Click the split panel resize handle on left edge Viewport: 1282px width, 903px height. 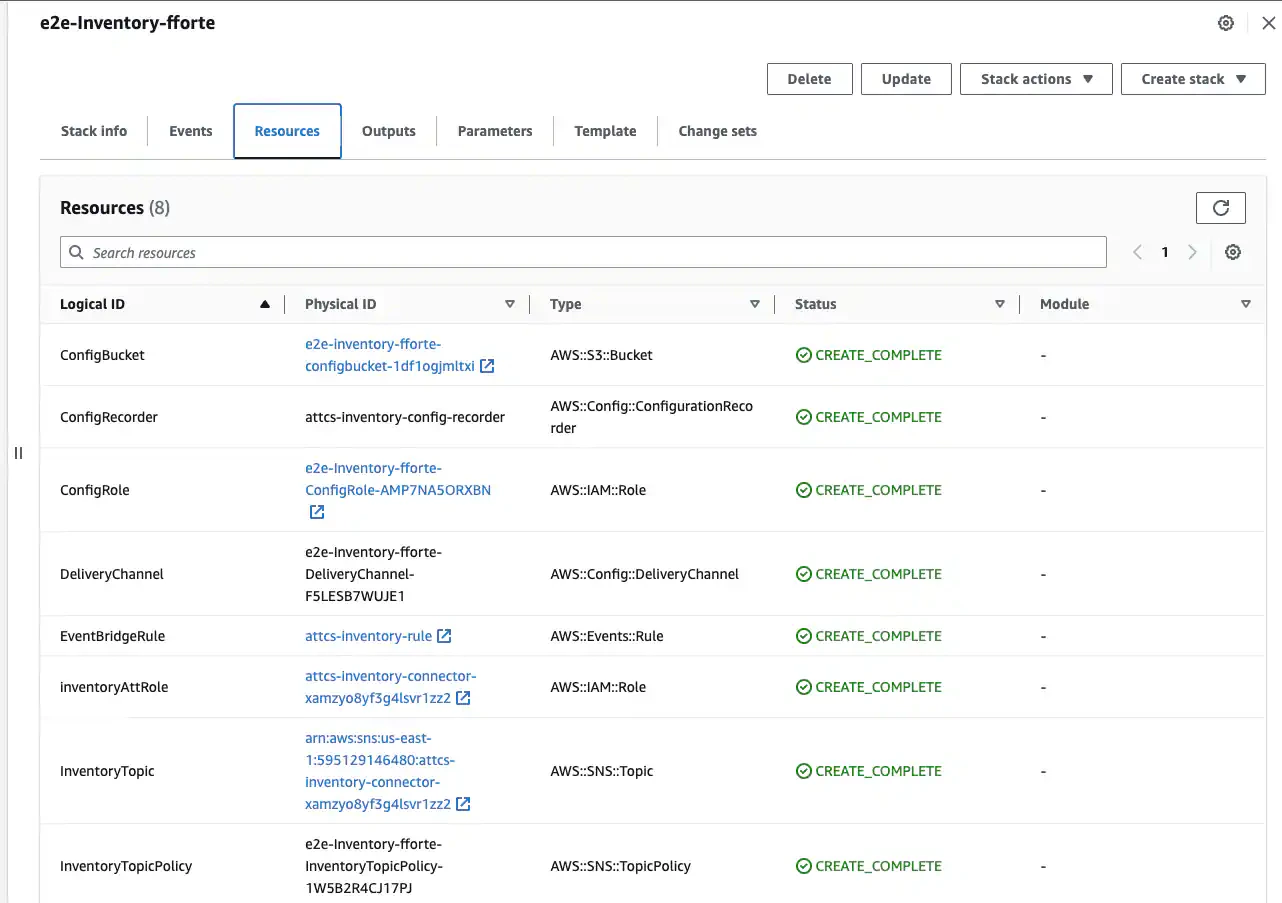click(x=18, y=453)
